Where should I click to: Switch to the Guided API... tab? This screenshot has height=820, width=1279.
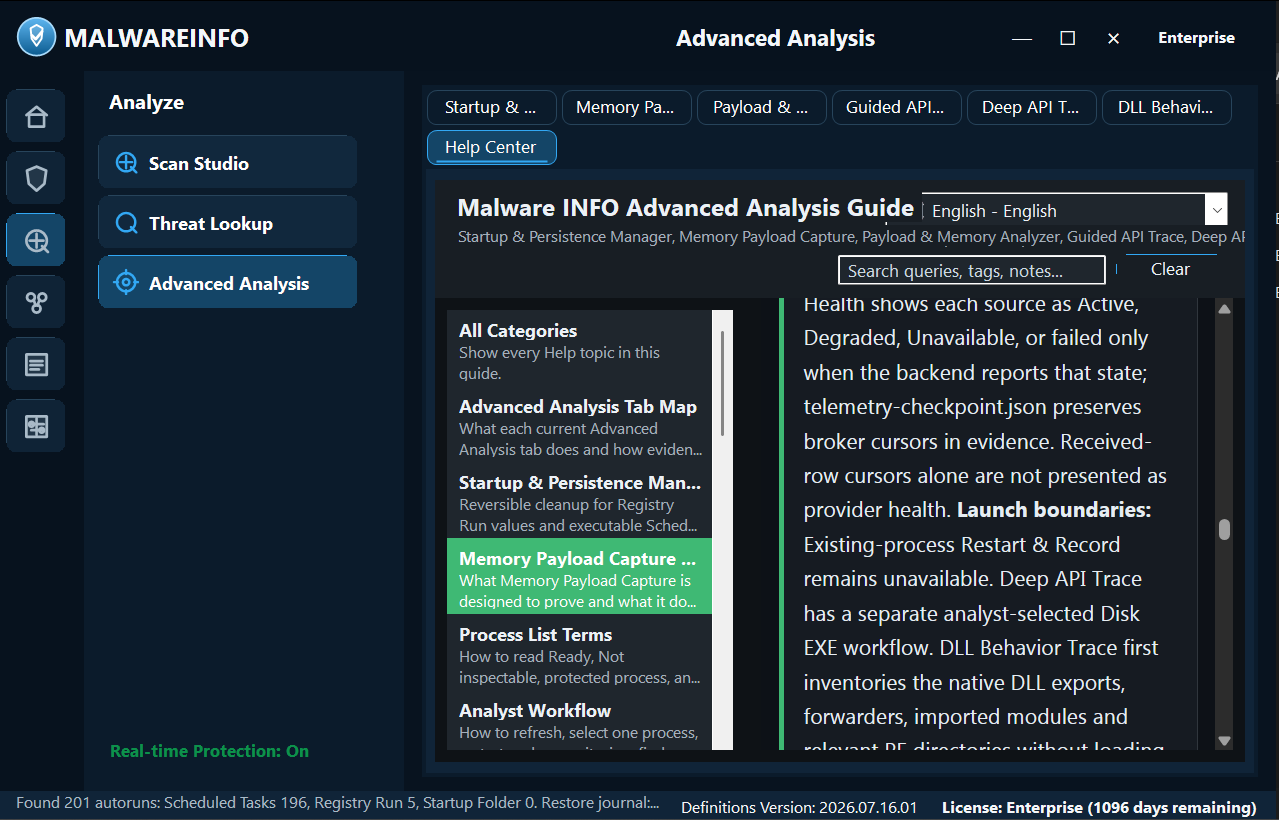896,107
